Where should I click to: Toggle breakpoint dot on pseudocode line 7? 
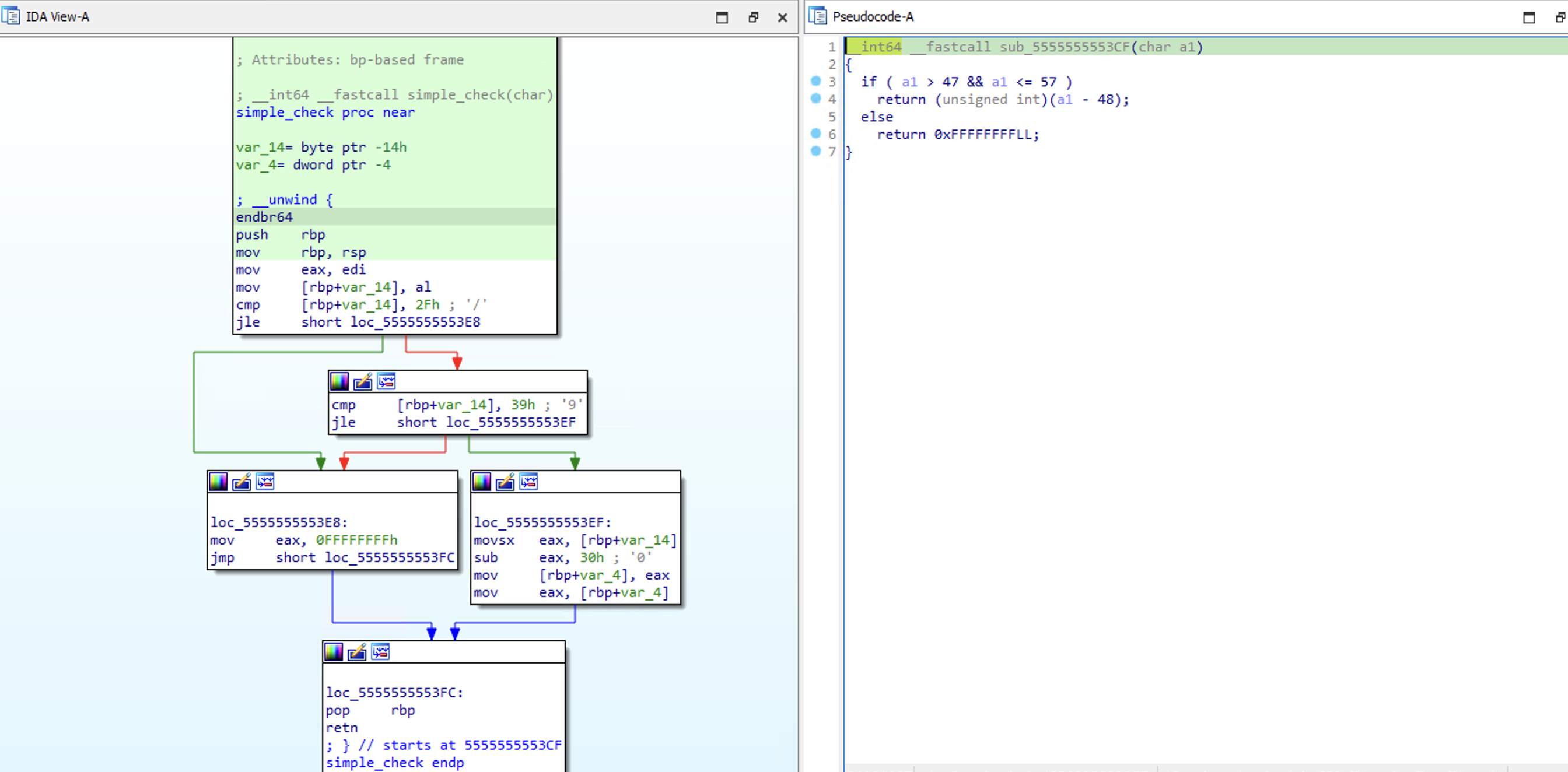coord(816,151)
